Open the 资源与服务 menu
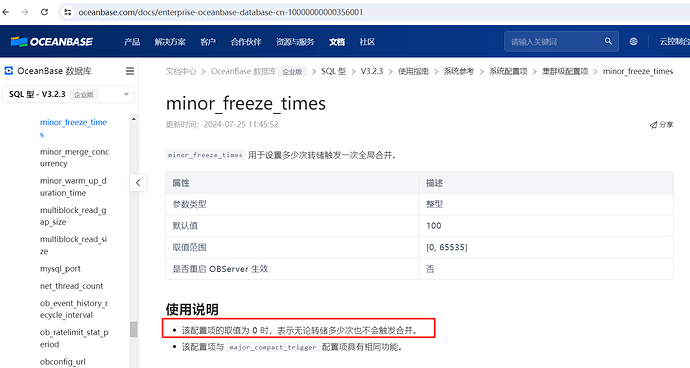 [295, 42]
